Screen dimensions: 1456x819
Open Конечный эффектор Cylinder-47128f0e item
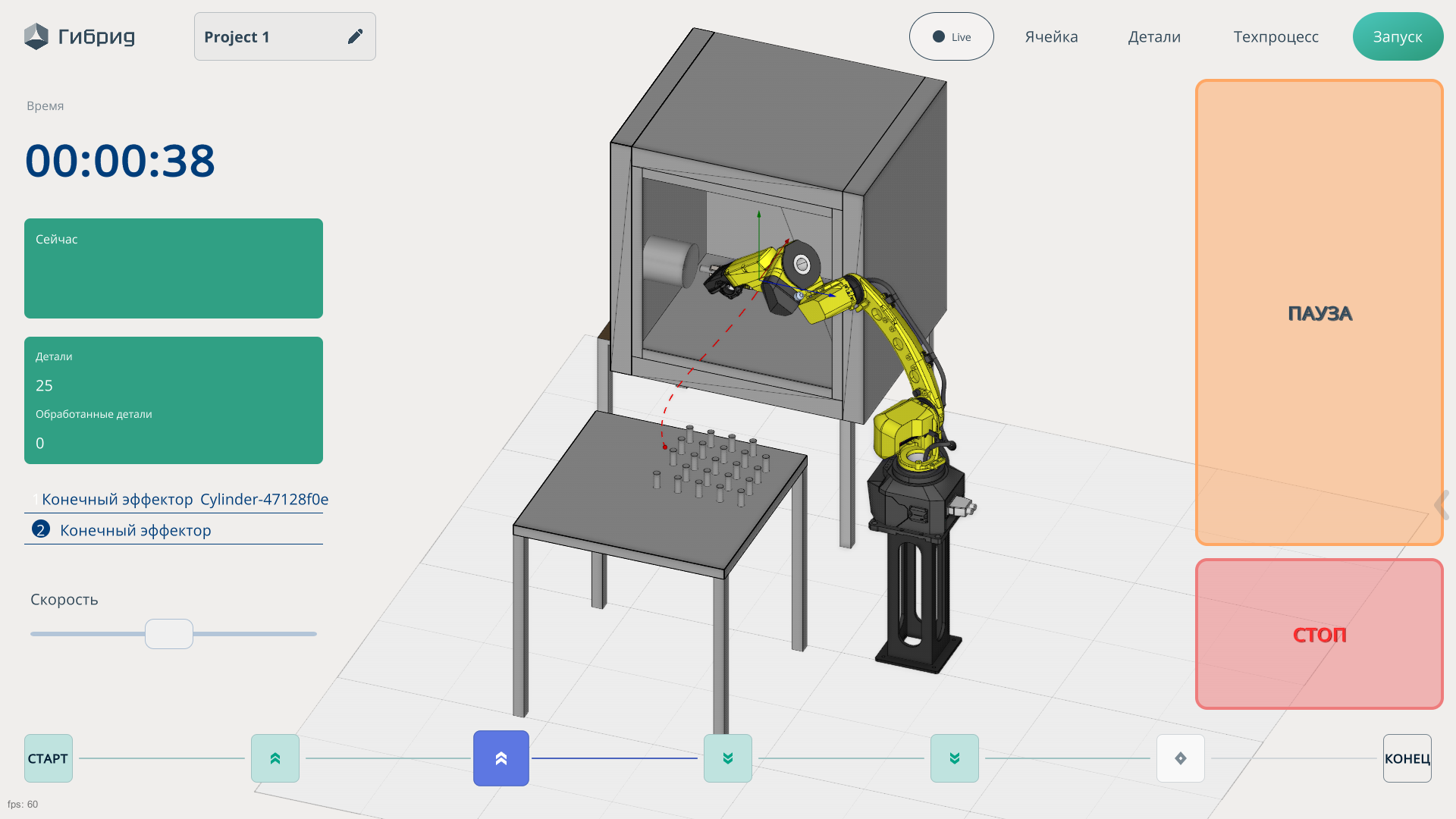pyautogui.click(x=184, y=499)
